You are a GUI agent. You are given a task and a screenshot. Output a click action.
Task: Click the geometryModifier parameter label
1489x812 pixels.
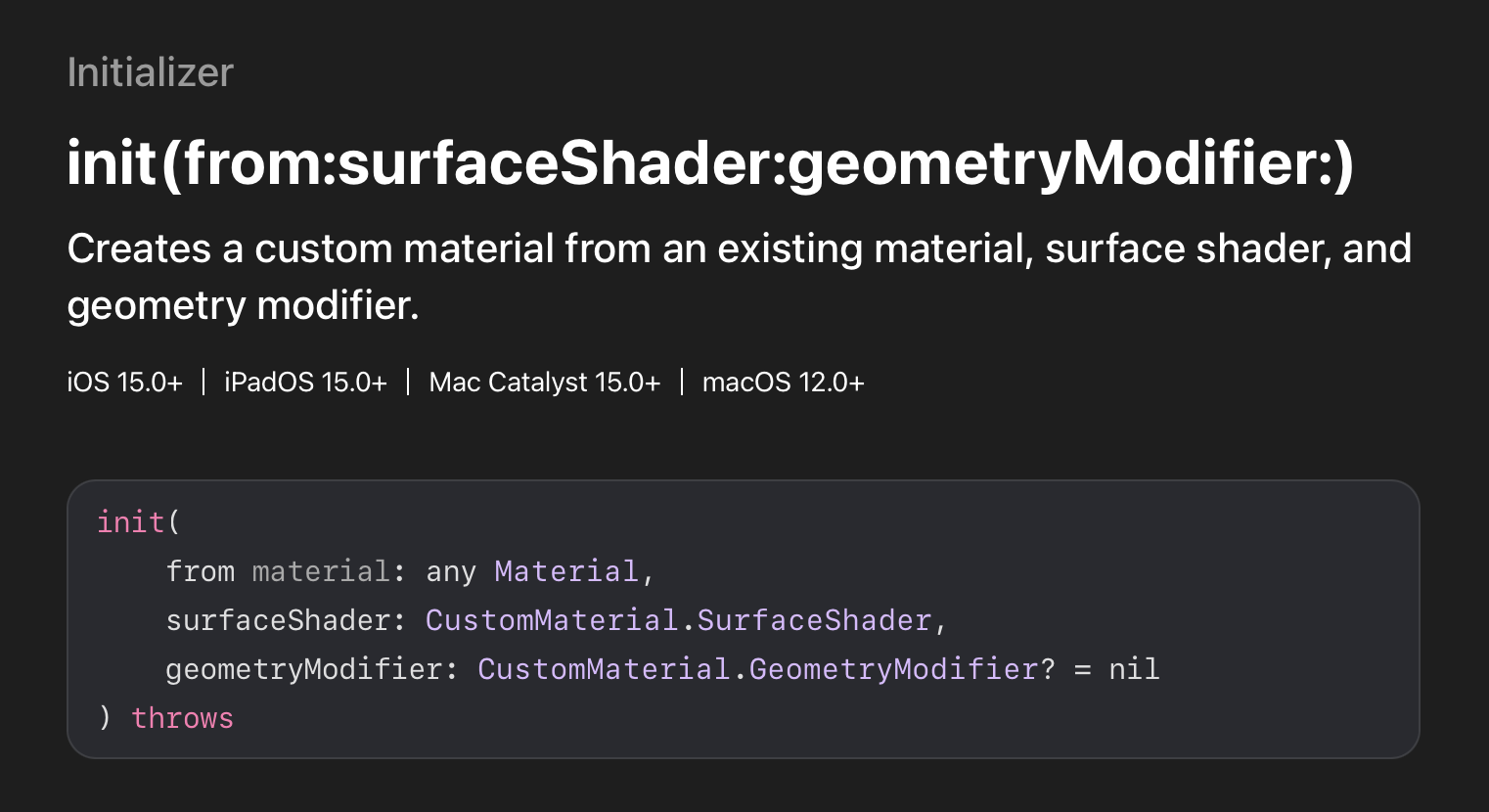click(303, 668)
